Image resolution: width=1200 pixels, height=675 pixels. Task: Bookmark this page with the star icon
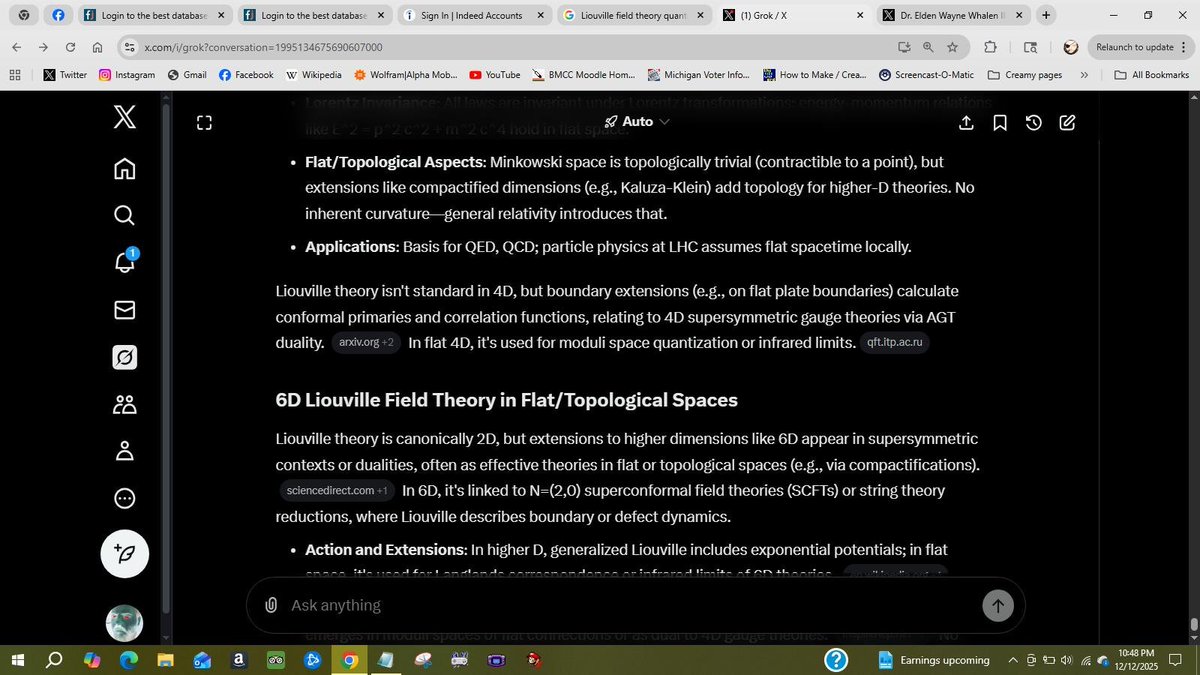953,47
